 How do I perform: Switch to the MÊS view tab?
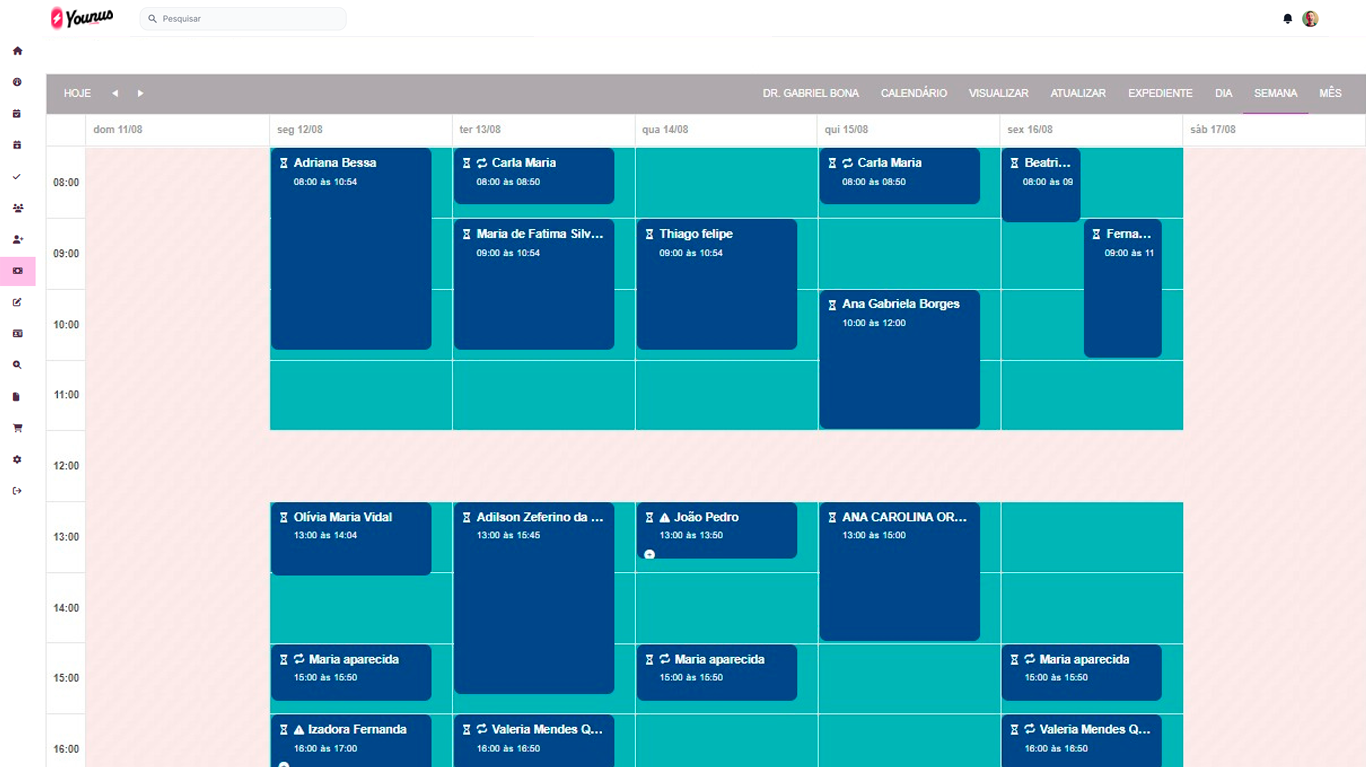pyautogui.click(x=1330, y=94)
